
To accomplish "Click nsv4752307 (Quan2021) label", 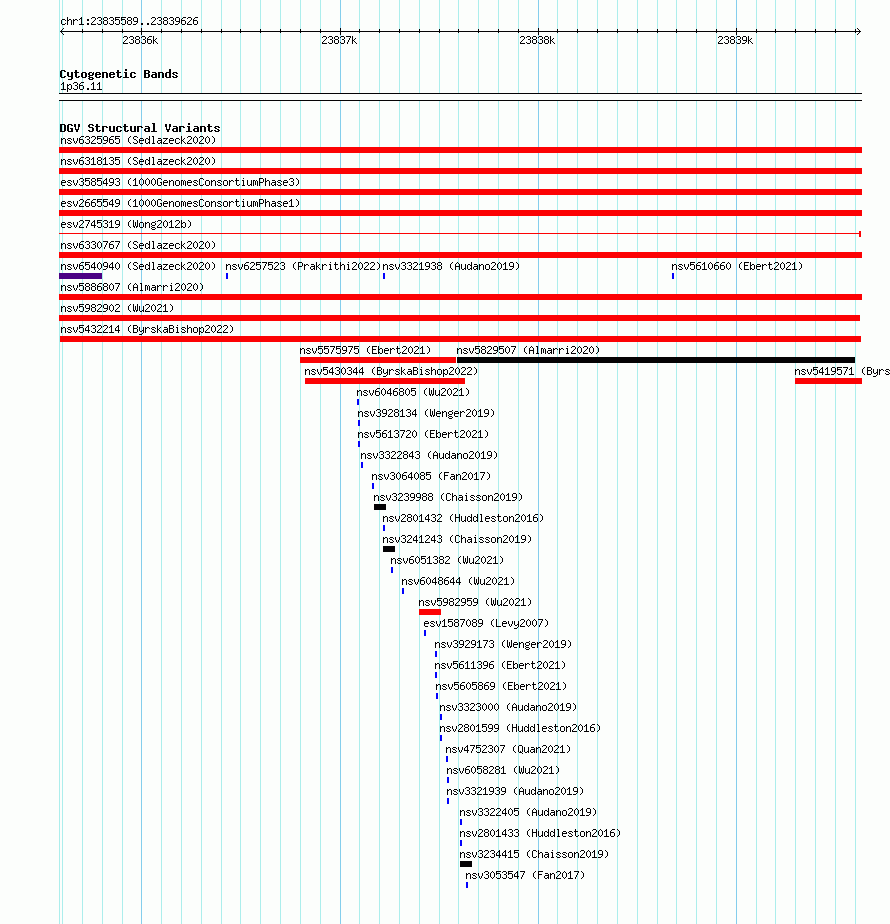I will (x=508, y=750).
